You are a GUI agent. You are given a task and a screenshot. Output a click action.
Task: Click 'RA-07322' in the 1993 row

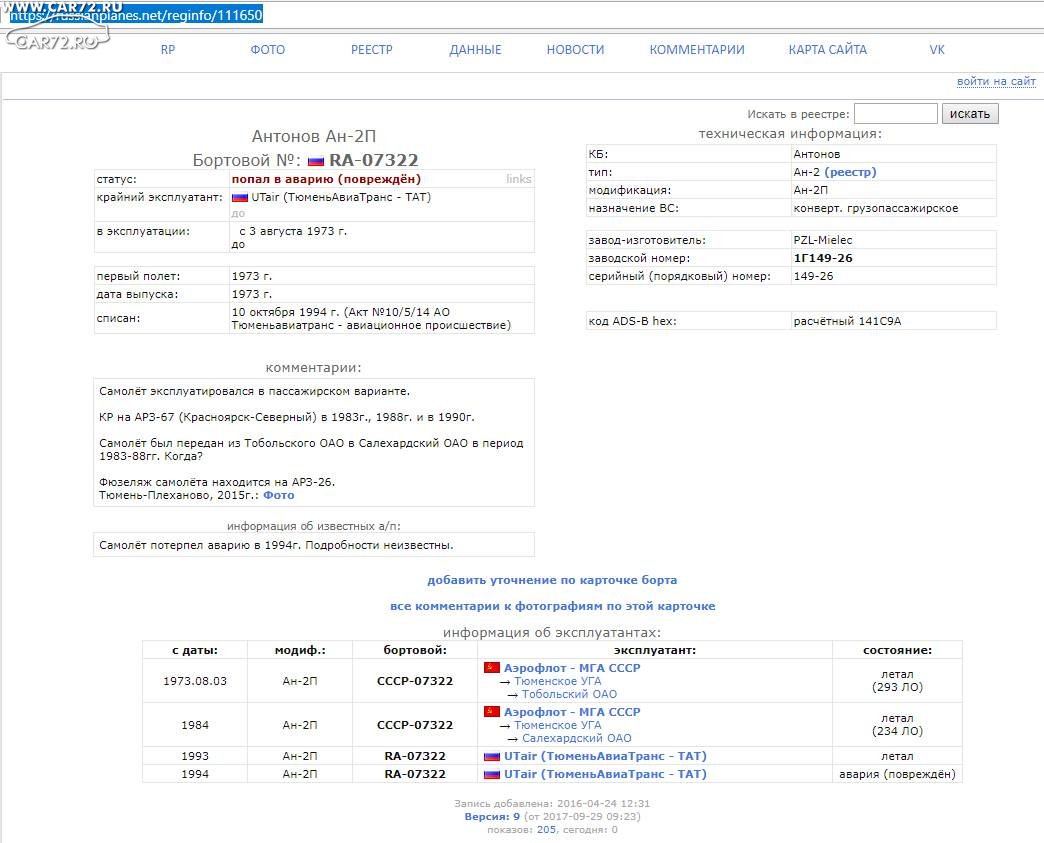click(x=415, y=756)
